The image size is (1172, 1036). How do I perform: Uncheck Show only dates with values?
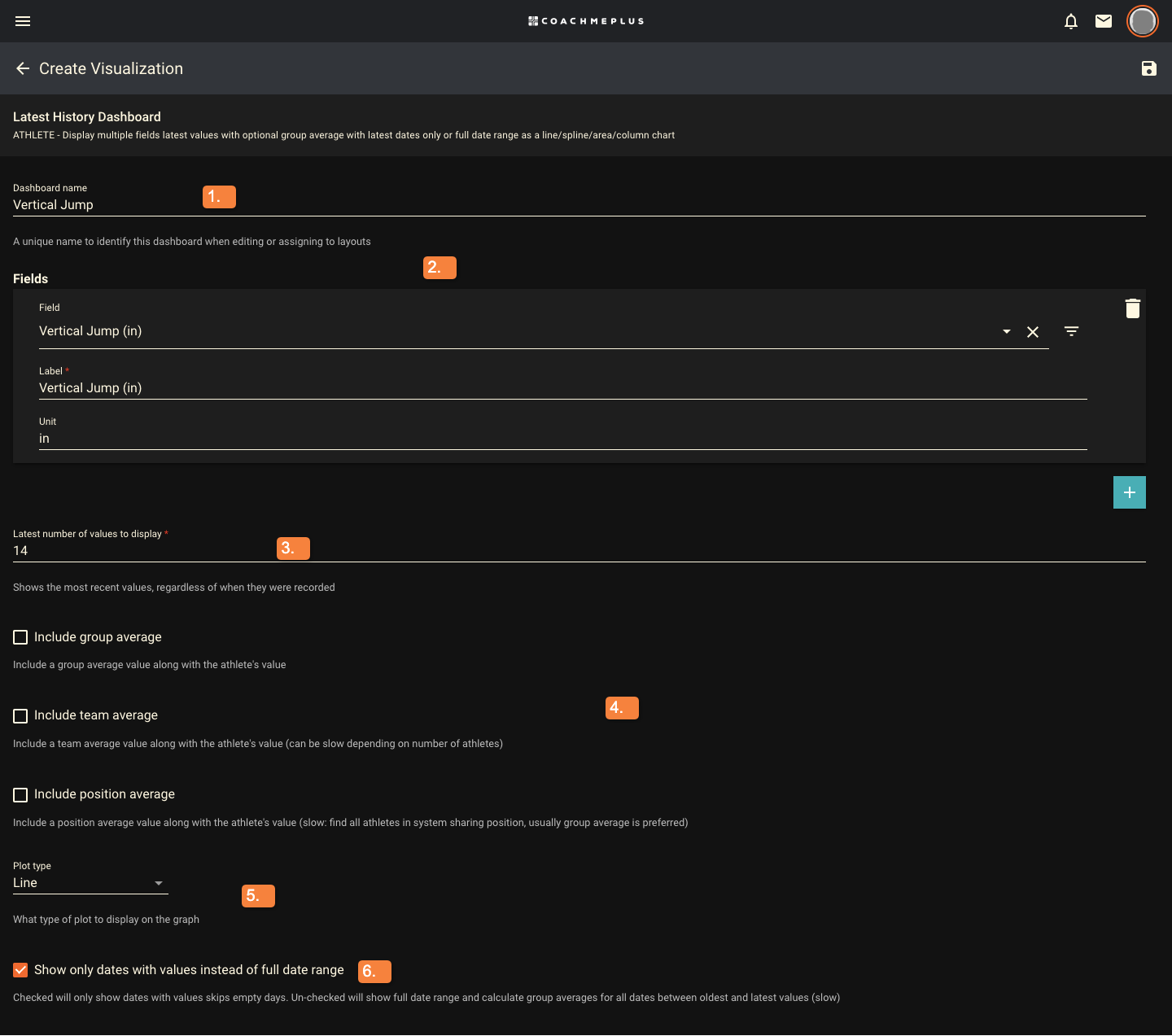pyautogui.click(x=20, y=970)
